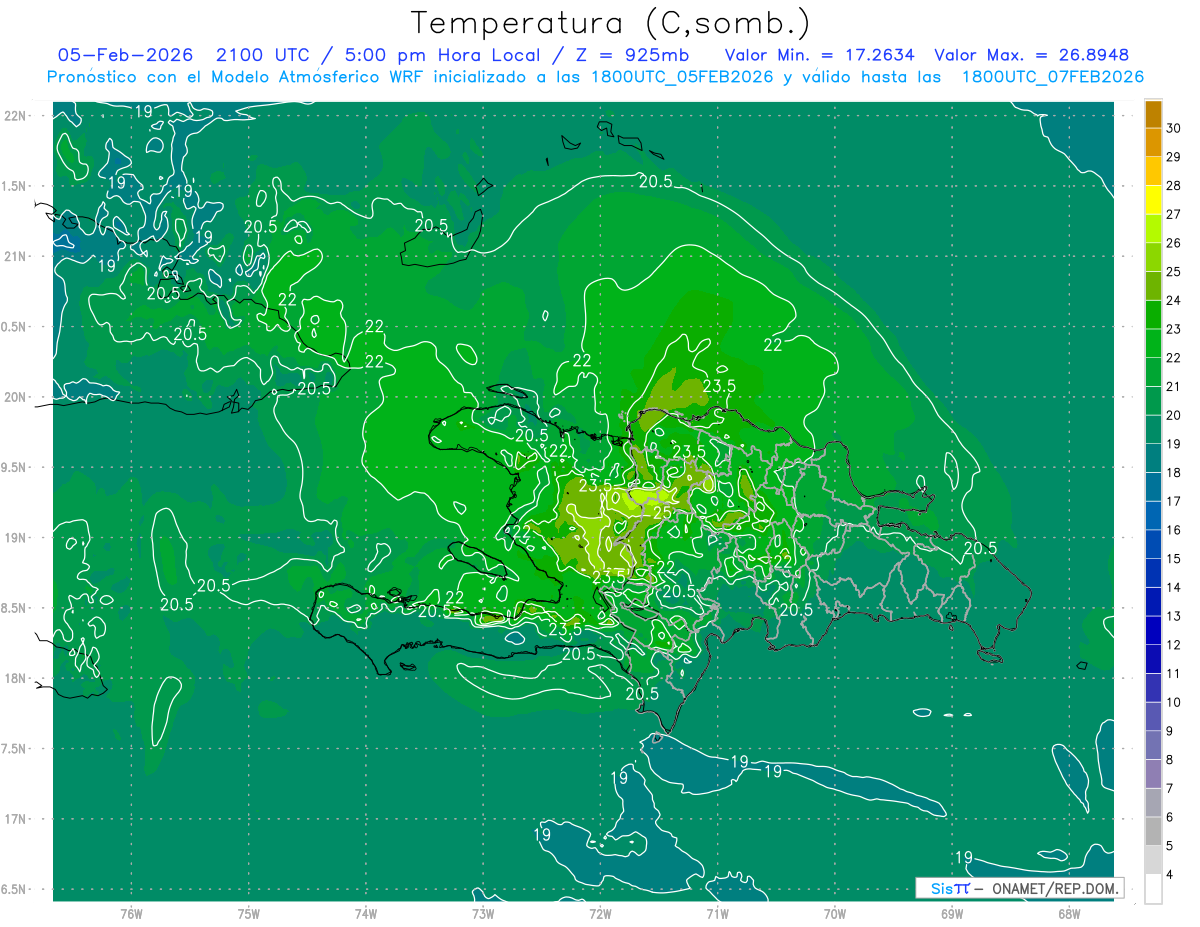The width and height of the screenshot is (1200, 927).
Task: Click the "4" label on the color scale
Action: (x=1170, y=874)
